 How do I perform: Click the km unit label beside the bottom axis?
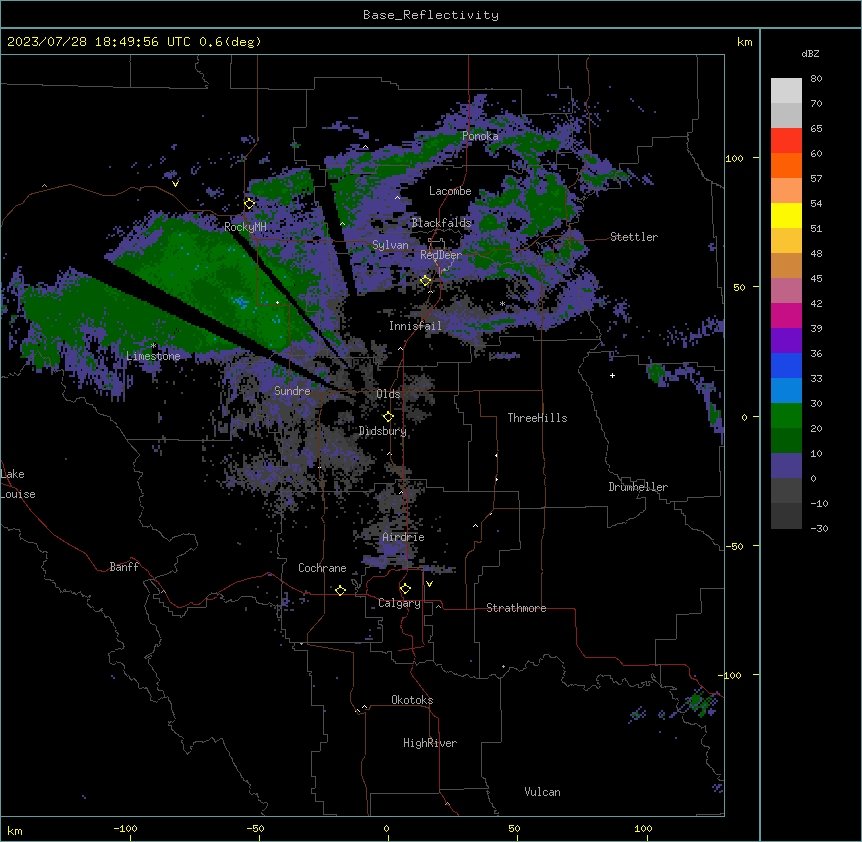15,830
